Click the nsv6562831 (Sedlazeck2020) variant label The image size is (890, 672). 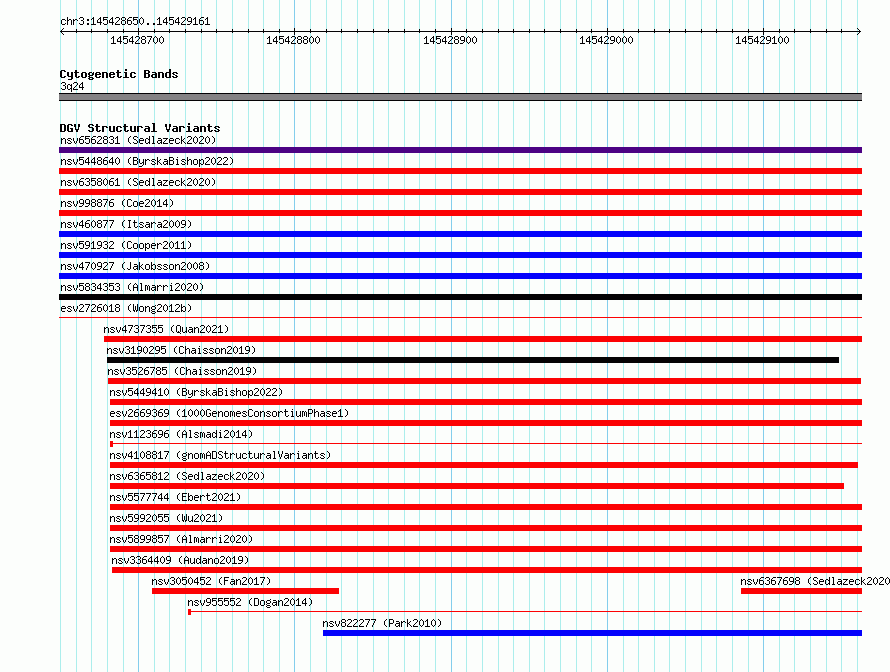(x=138, y=140)
